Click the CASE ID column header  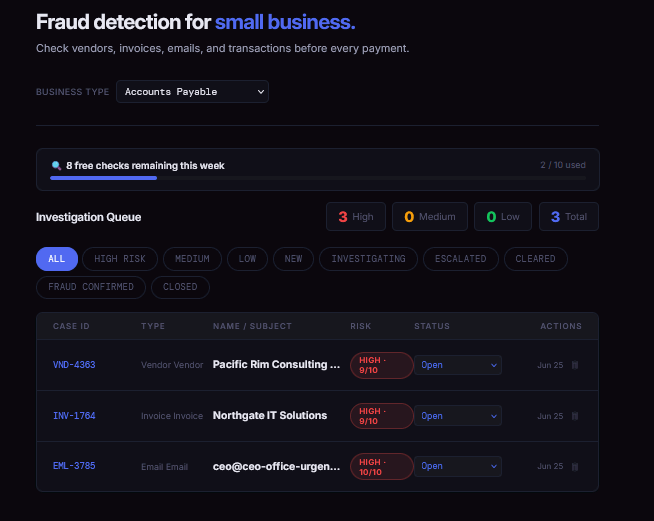71,326
